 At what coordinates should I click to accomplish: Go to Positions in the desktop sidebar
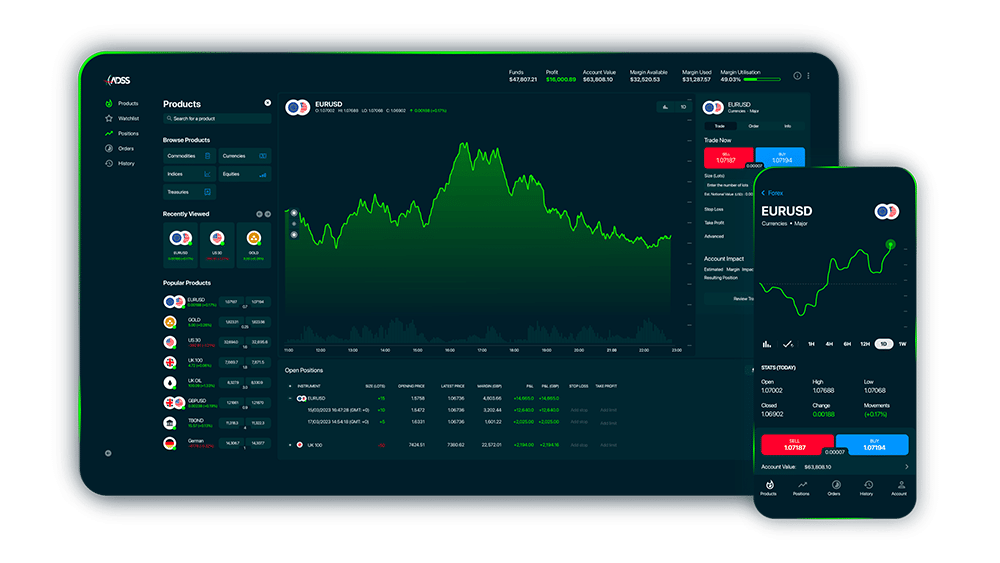pos(127,133)
